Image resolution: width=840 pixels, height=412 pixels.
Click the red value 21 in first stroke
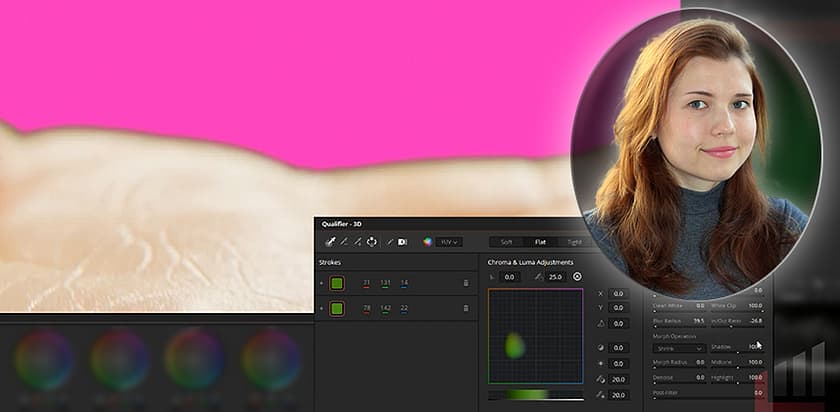click(x=366, y=283)
